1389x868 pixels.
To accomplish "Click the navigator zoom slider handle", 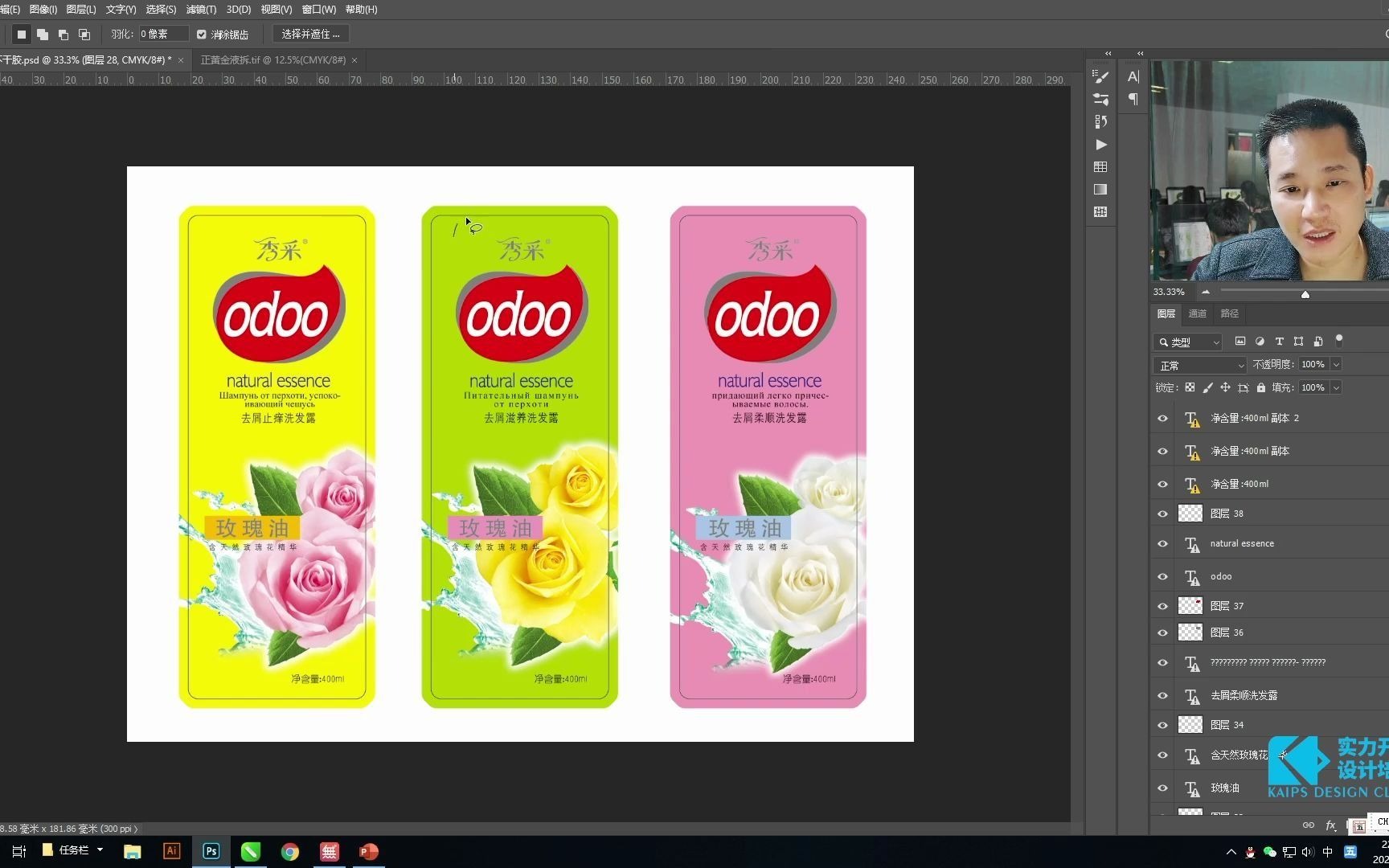I will 1305,294.
